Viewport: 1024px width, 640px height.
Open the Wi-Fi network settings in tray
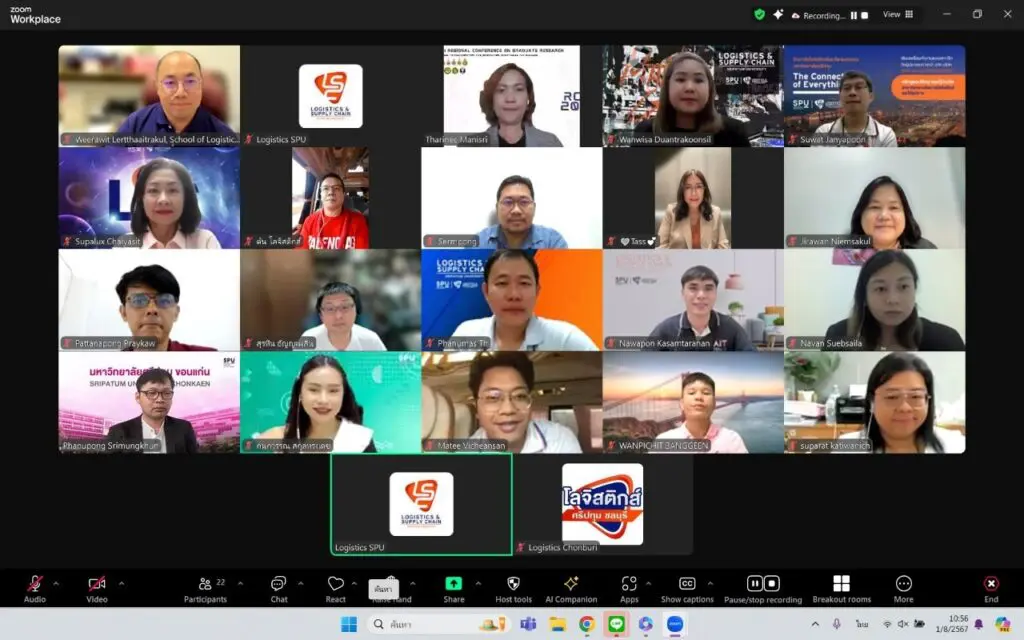tap(887, 624)
